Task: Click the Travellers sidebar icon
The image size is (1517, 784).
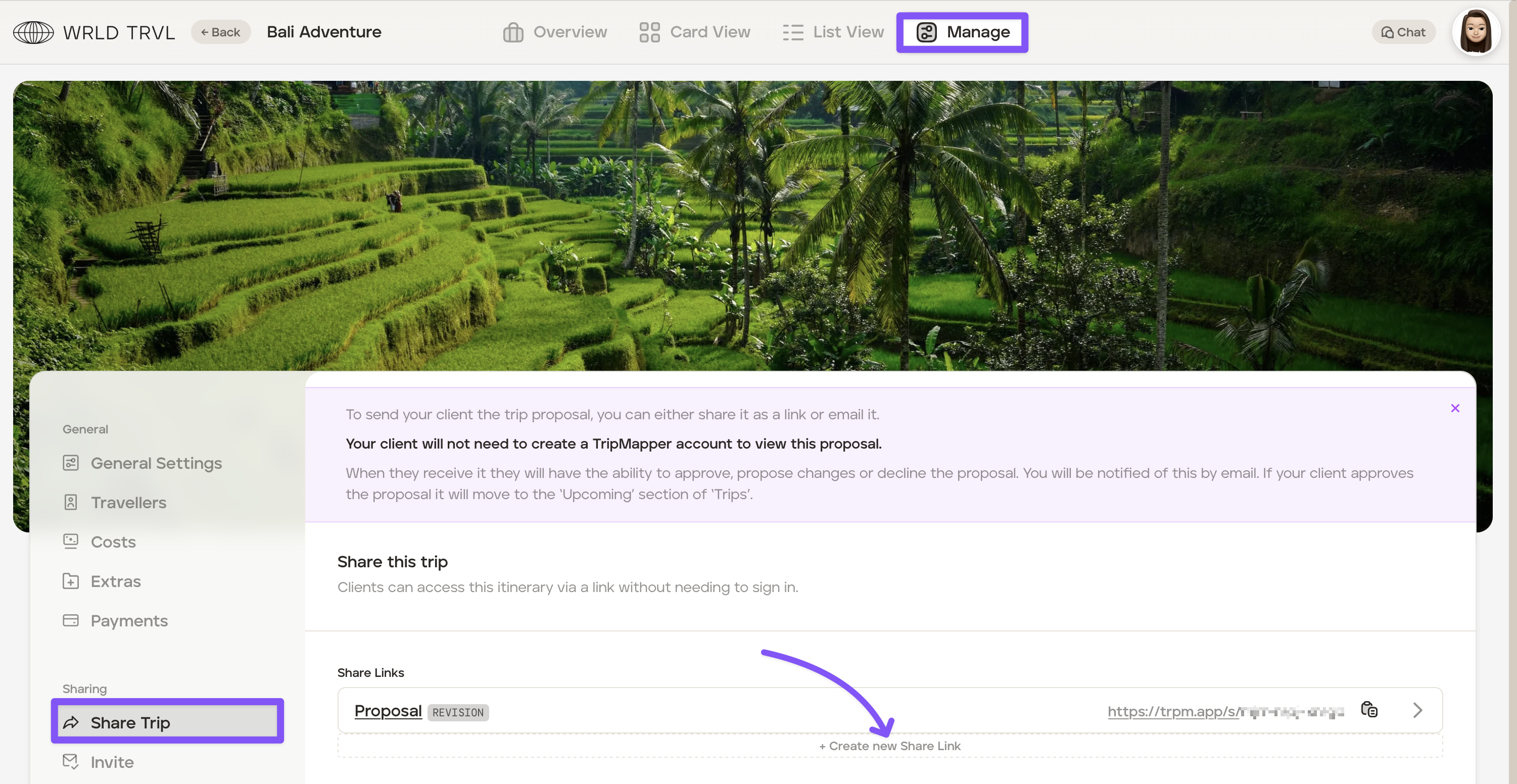Action: point(71,502)
